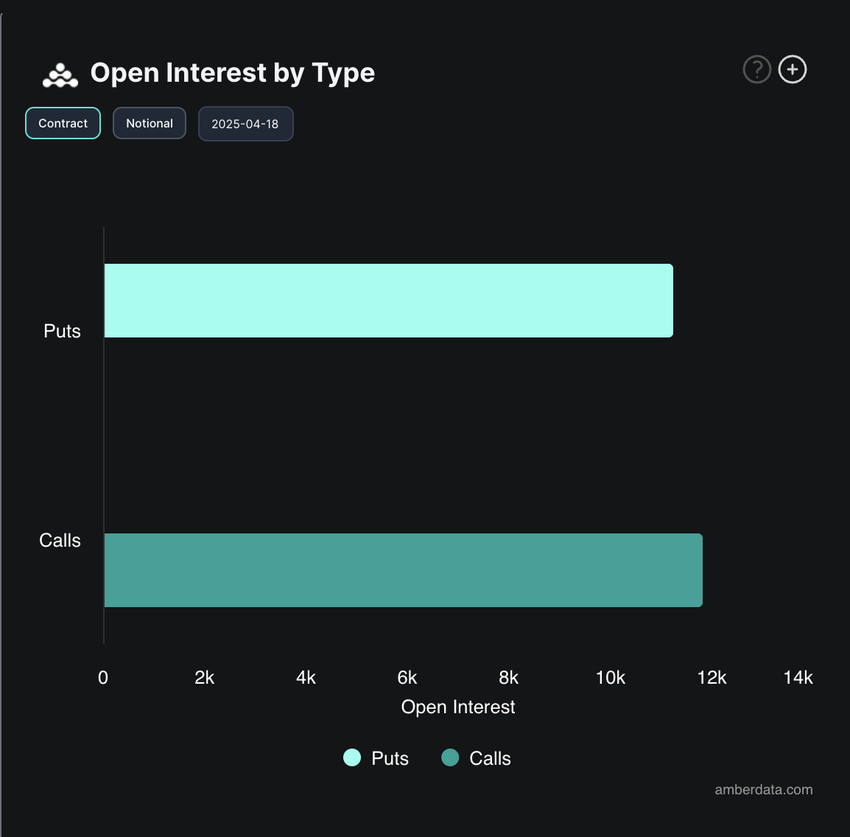Screen dimensions: 850x837
Task: Click the Open Interest by Type title
Action: [x=233, y=73]
